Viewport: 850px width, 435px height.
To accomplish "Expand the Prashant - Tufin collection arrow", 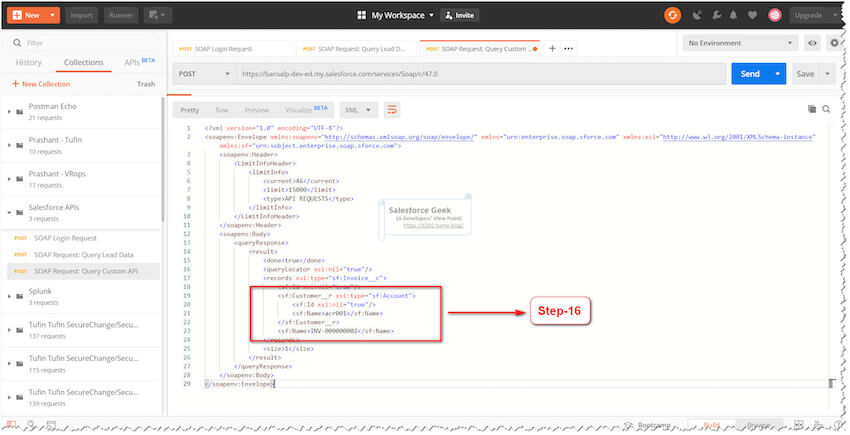I will (9, 145).
